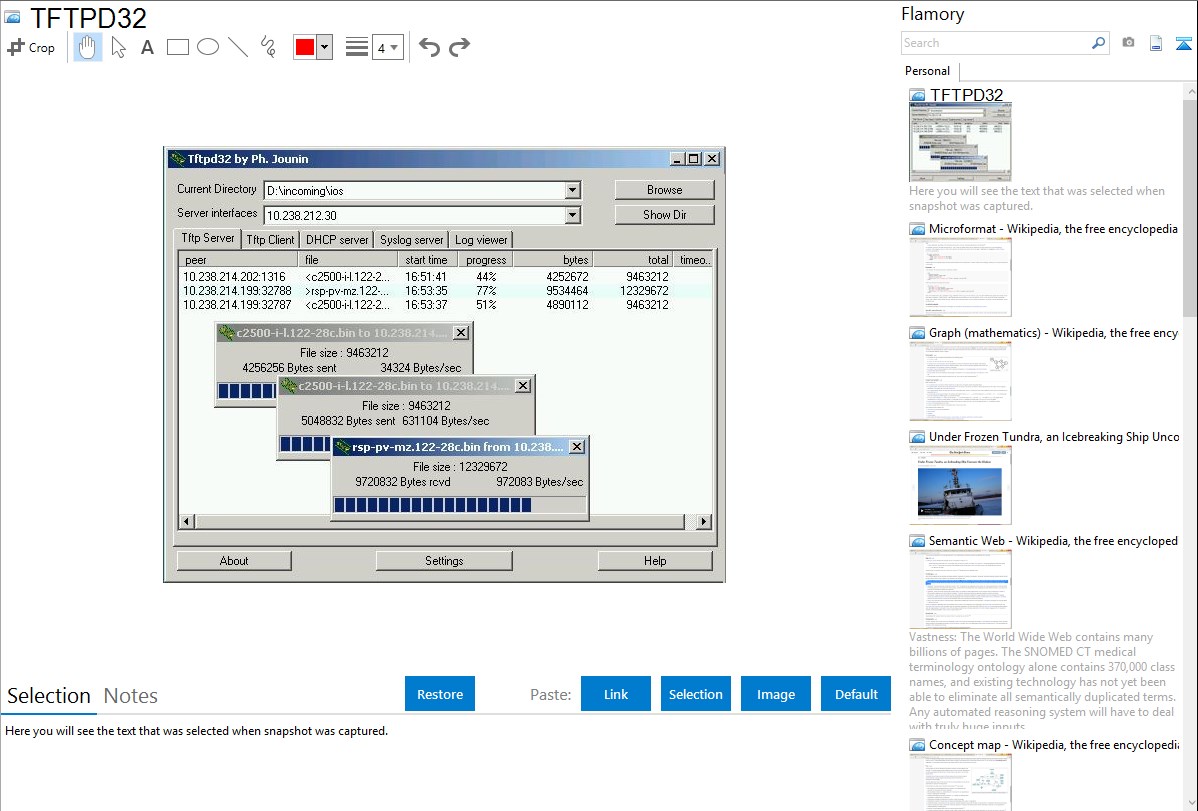Open the Personal tab
The width and height of the screenshot is (1198, 811).
click(x=927, y=71)
